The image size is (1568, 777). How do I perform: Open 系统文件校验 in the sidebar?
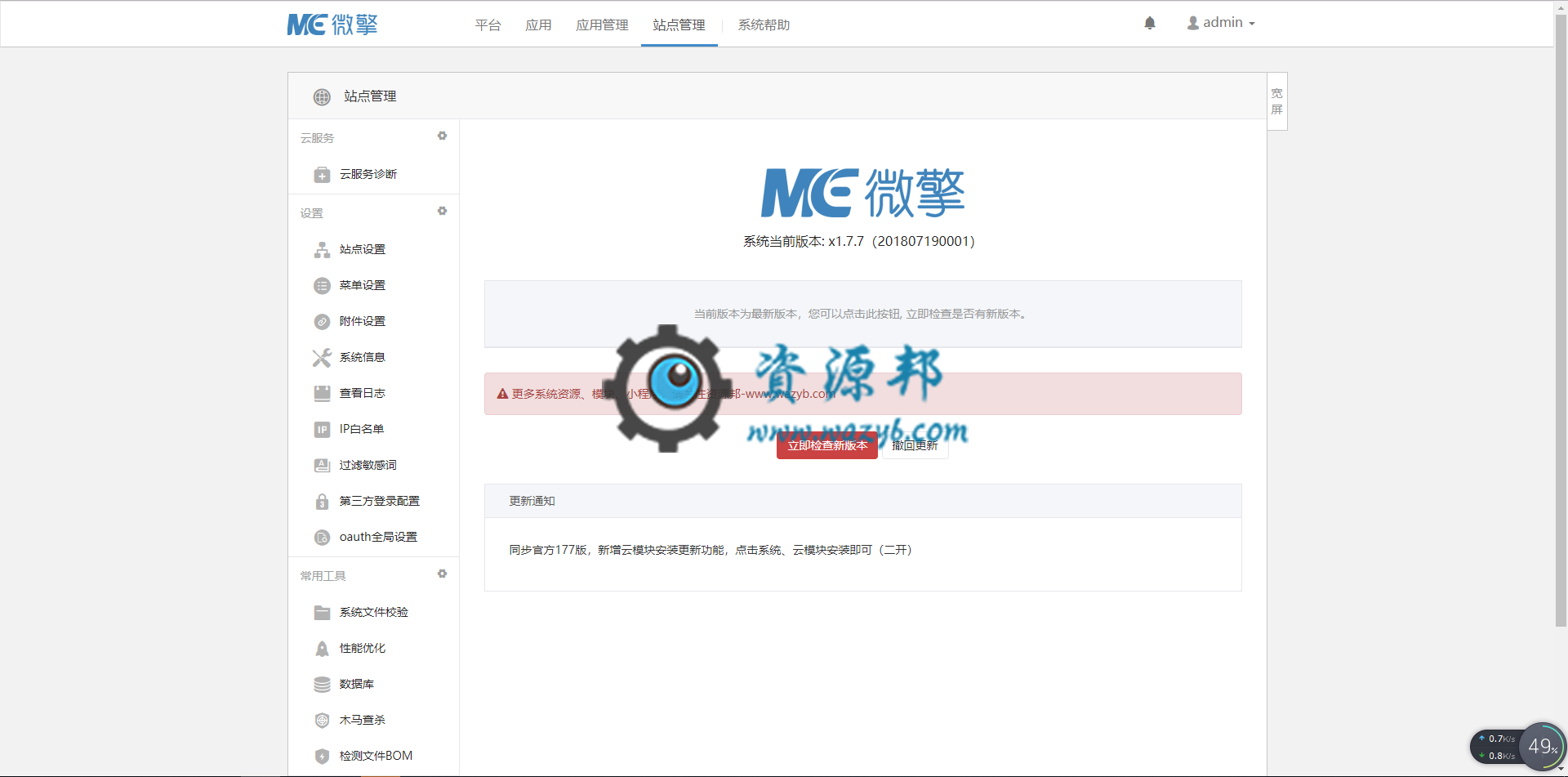click(374, 613)
